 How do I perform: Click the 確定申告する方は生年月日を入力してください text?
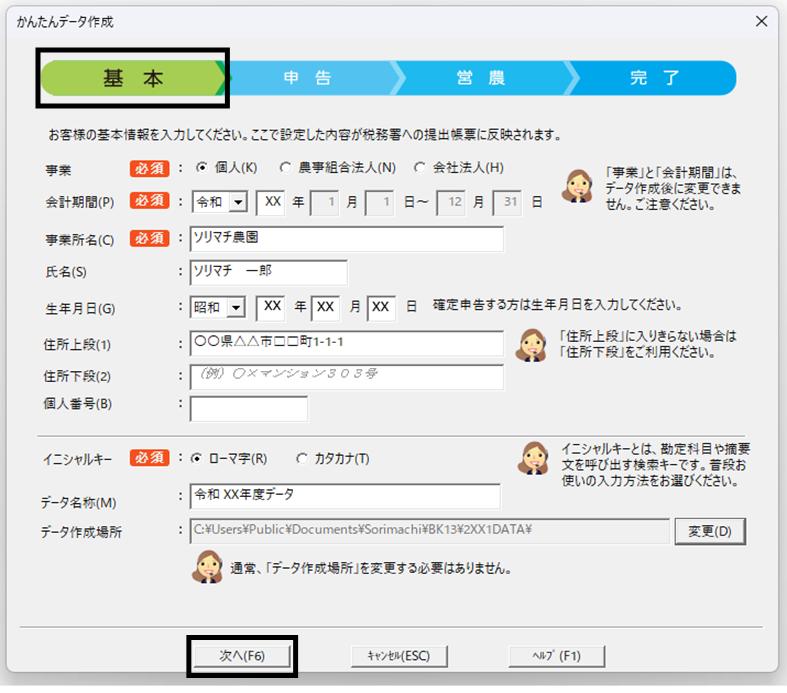pyautogui.click(x=557, y=305)
